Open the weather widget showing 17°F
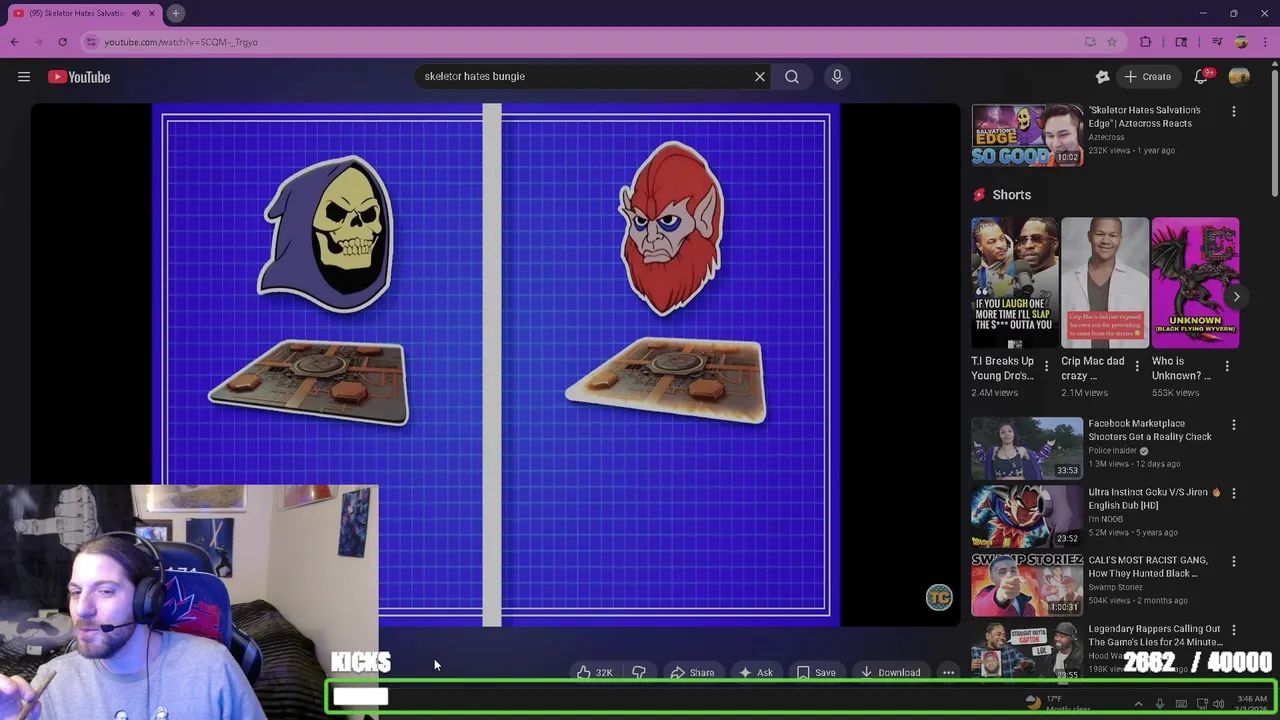Screen dimensions: 1280x720 [x=1058, y=703]
